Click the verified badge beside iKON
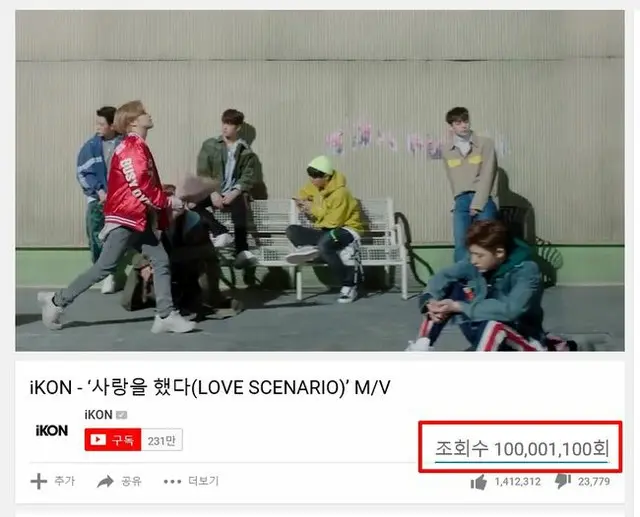This screenshot has height=517, width=640. 122,415
